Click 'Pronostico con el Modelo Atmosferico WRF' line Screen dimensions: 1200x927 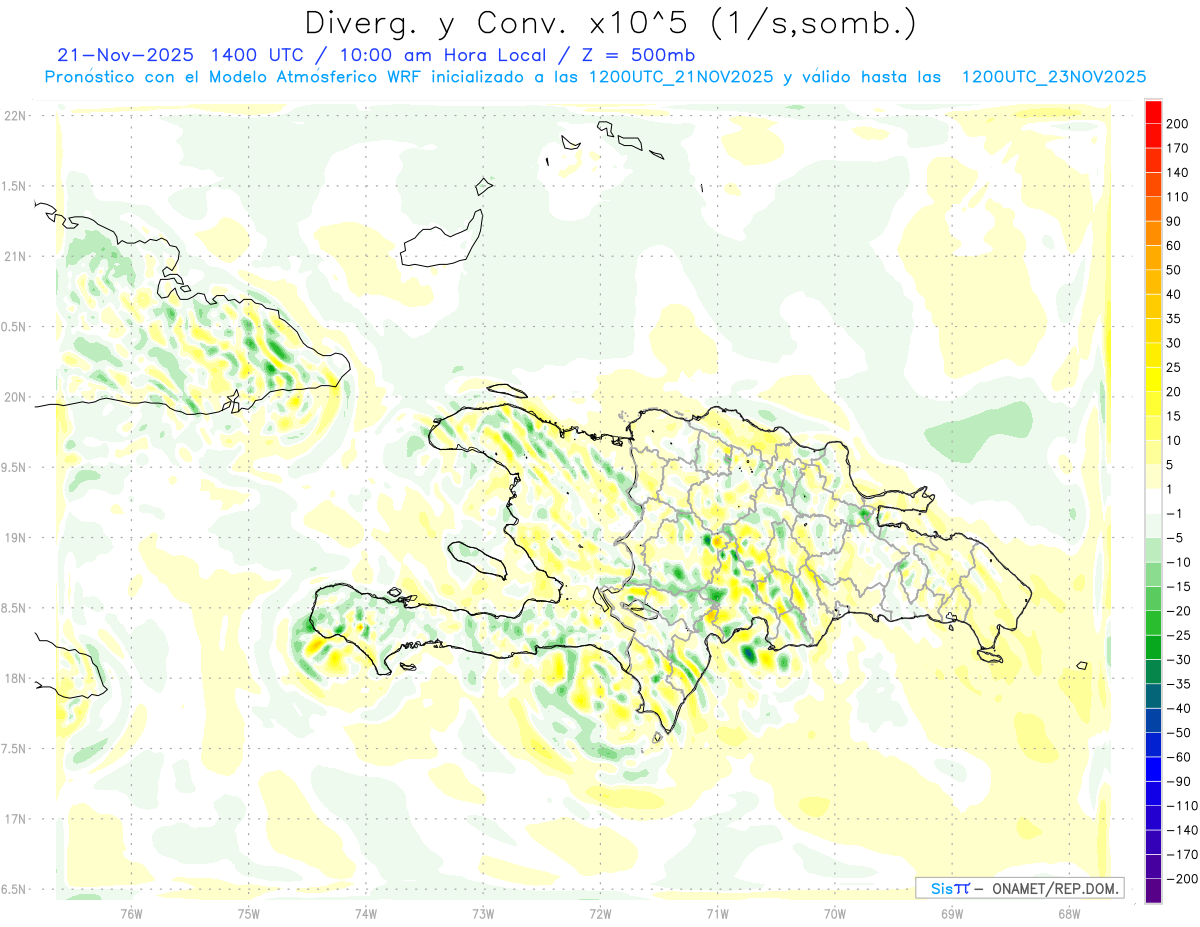(x=234, y=77)
